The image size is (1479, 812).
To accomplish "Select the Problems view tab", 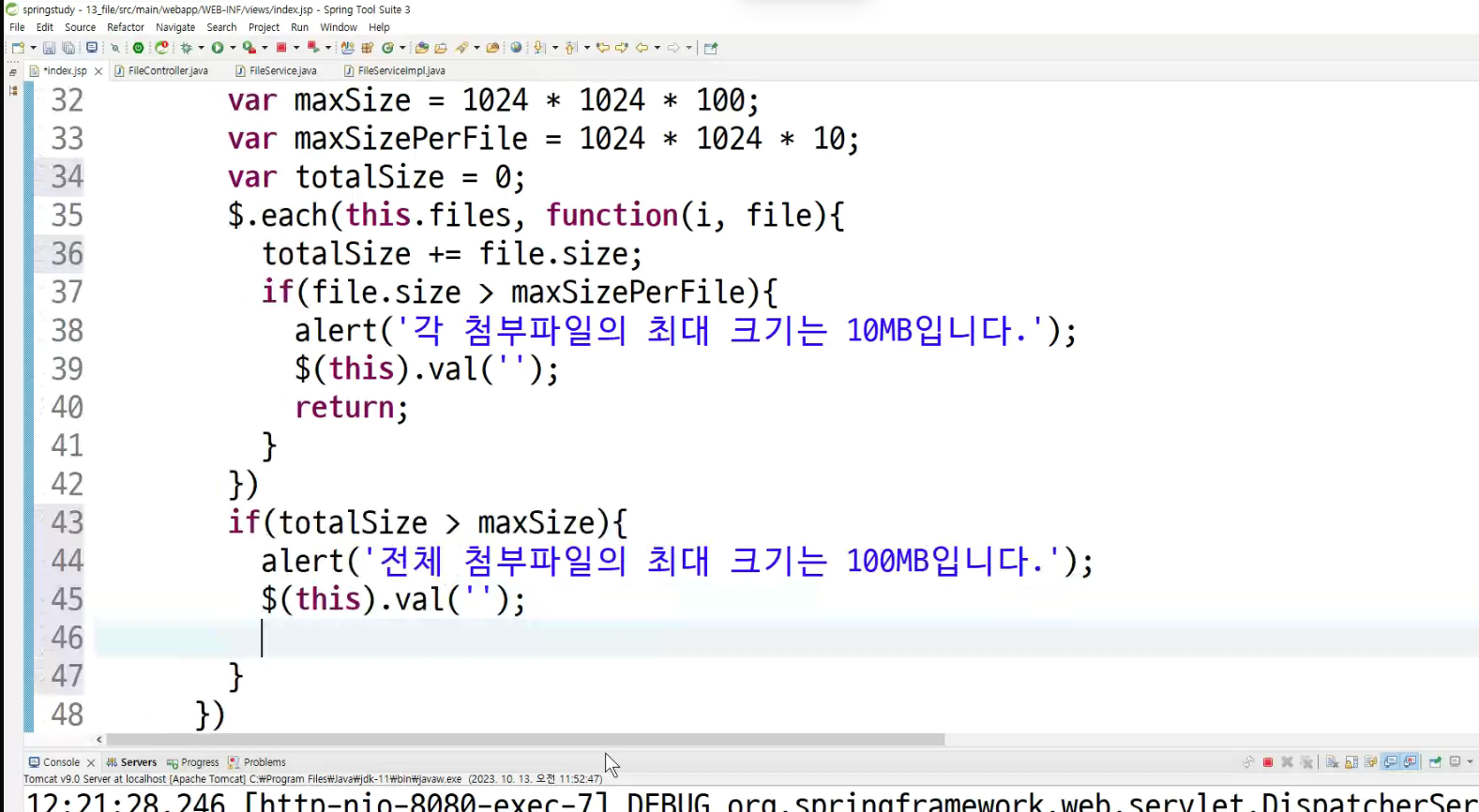I will (257, 762).
